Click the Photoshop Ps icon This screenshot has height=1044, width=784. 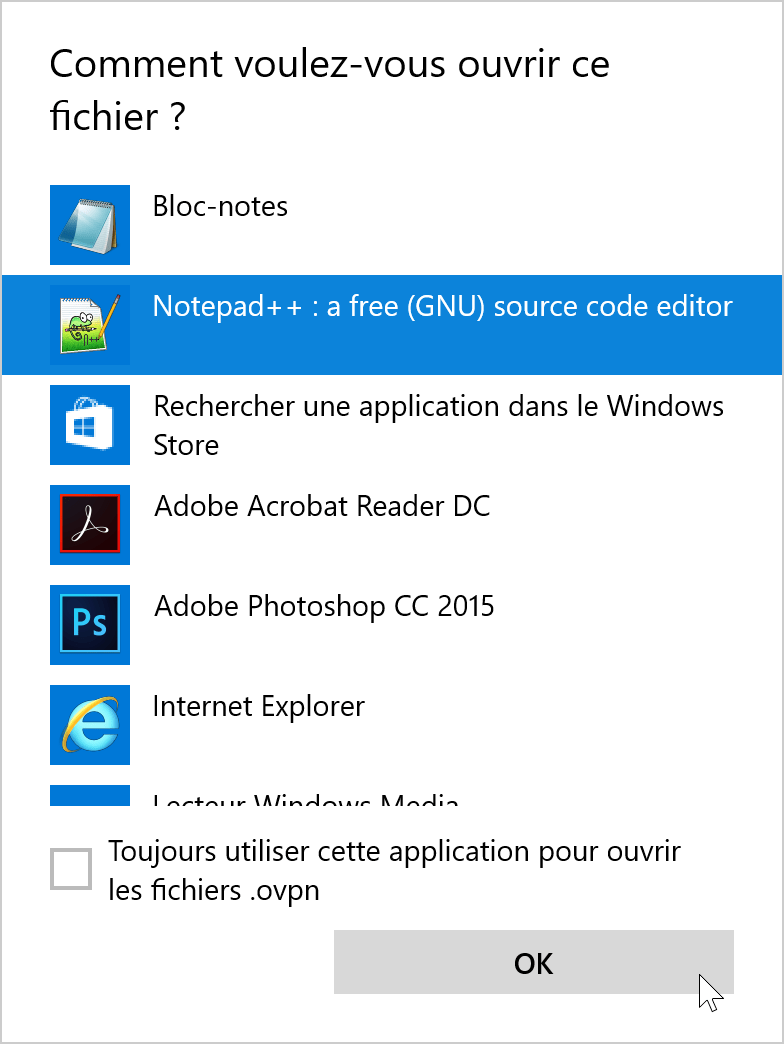90,625
